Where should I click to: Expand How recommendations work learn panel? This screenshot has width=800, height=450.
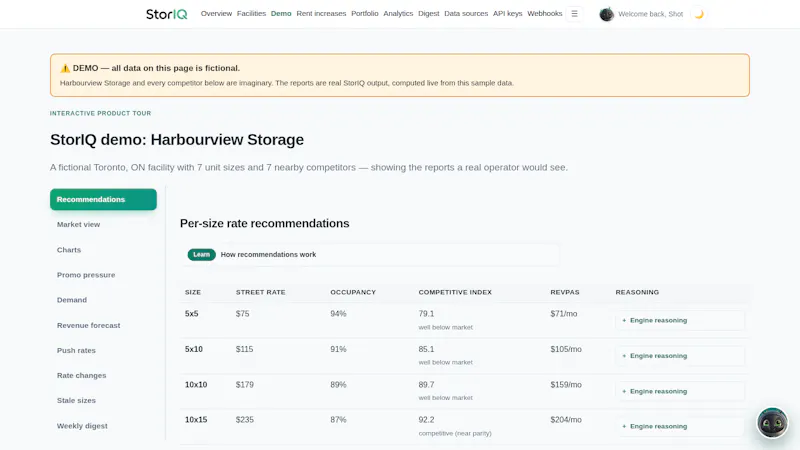[370, 255]
